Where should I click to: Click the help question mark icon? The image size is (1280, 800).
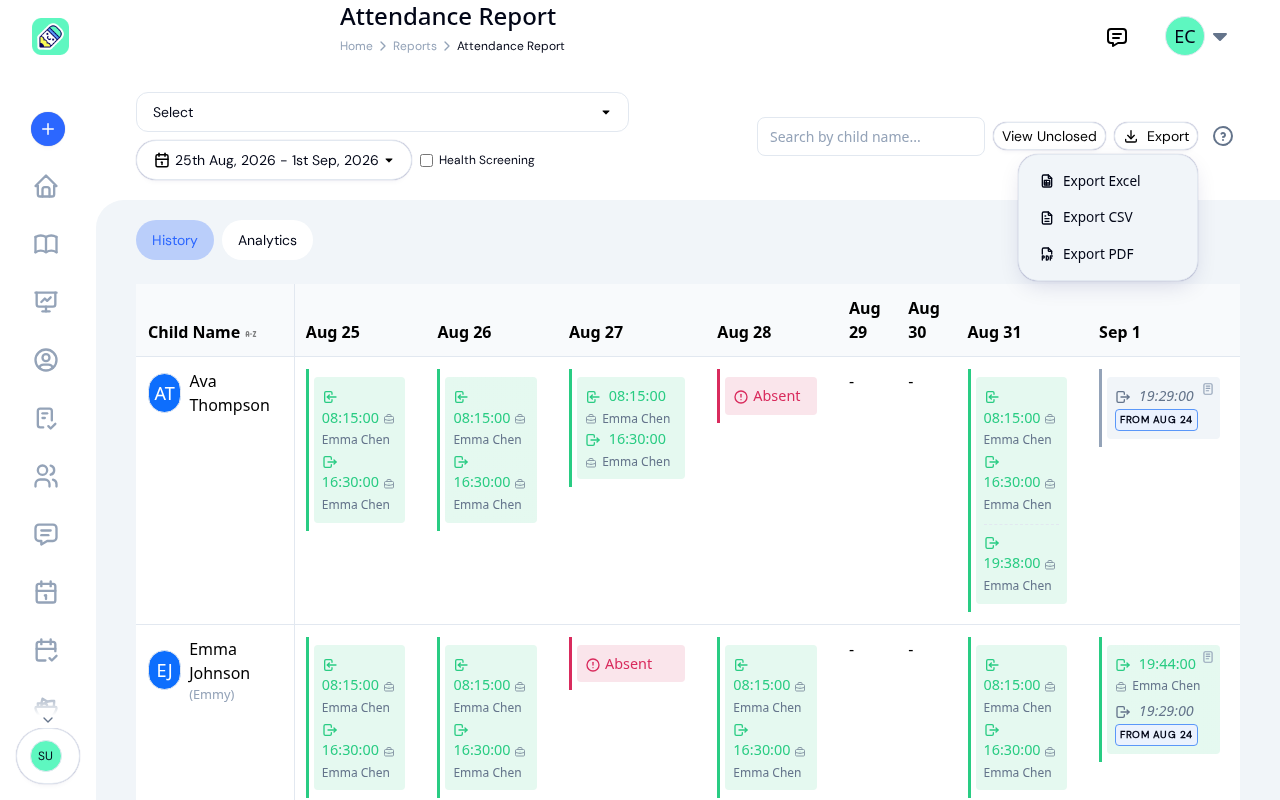tap(1223, 137)
